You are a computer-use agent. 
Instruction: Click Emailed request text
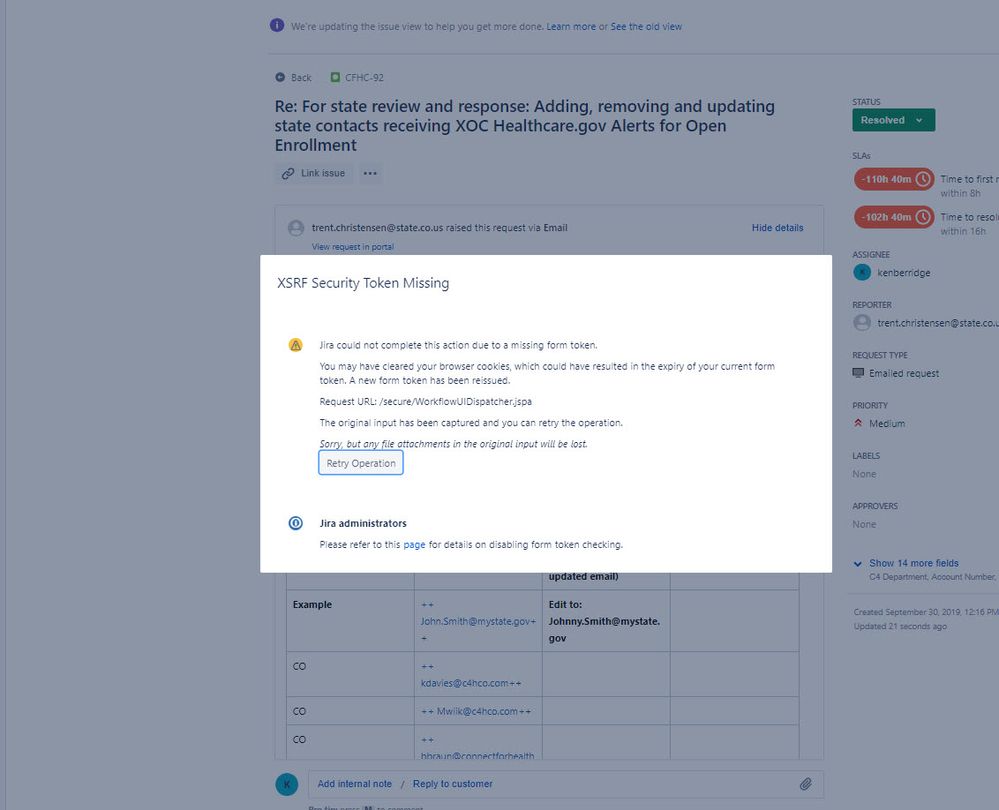click(904, 373)
